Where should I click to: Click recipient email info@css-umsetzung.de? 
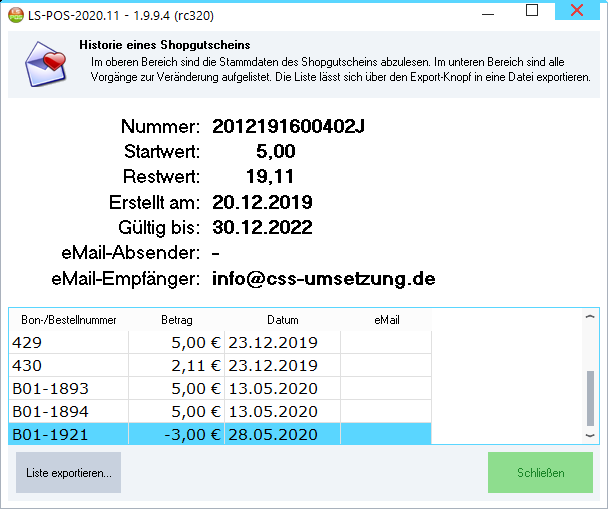pos(324,279)
